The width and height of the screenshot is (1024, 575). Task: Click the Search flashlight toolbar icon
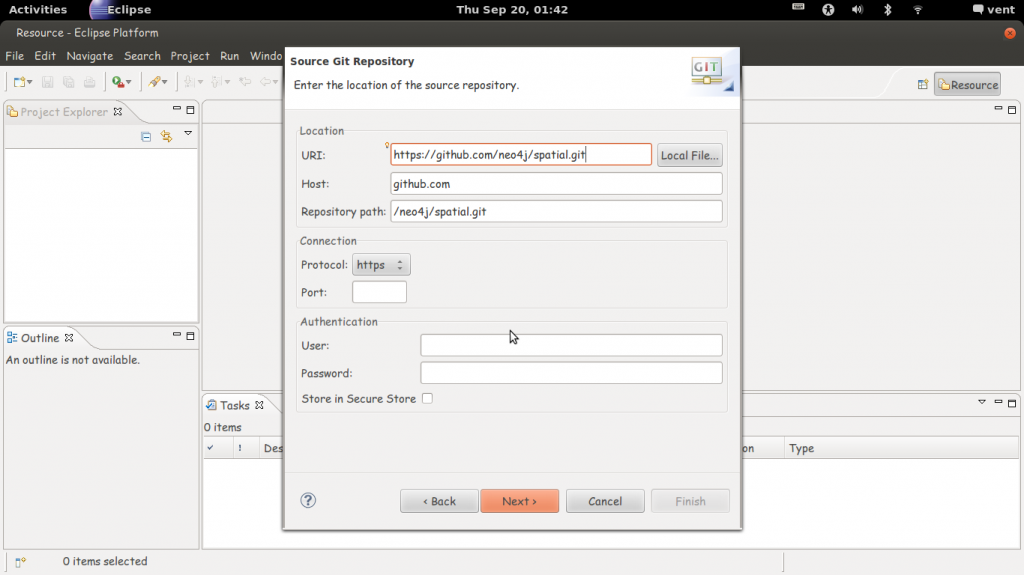pyautogui.click(x=154, y=82)
